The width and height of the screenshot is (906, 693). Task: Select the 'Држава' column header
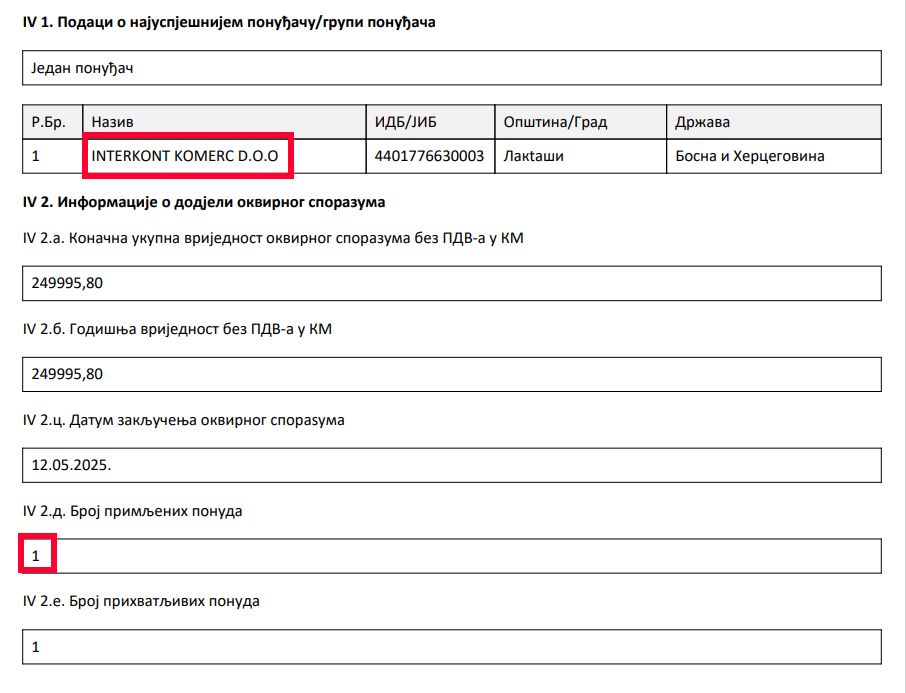(x=774, y=122)
